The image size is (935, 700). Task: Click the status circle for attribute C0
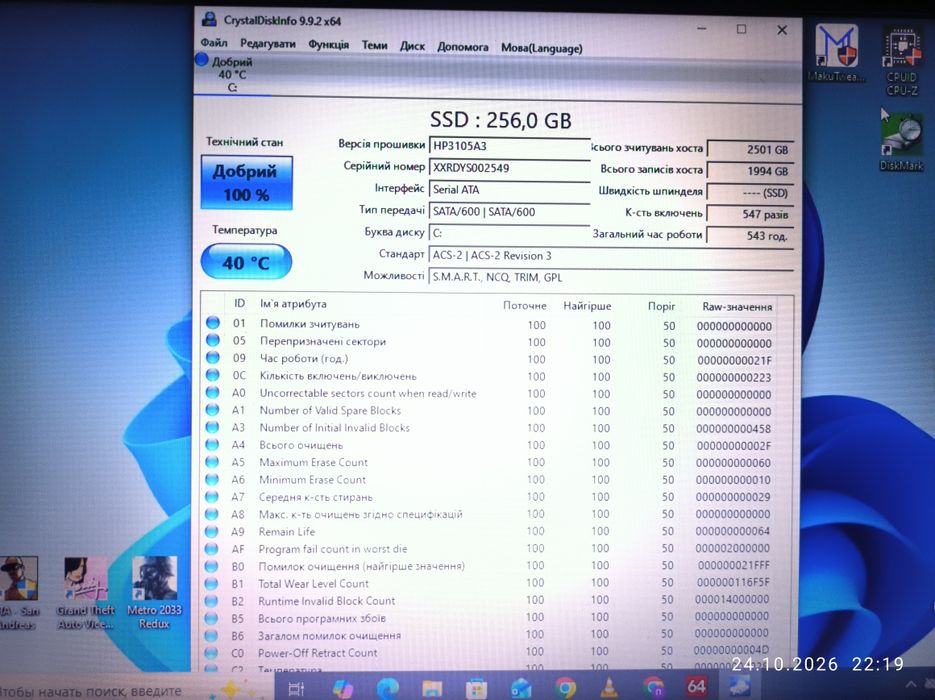211,652
